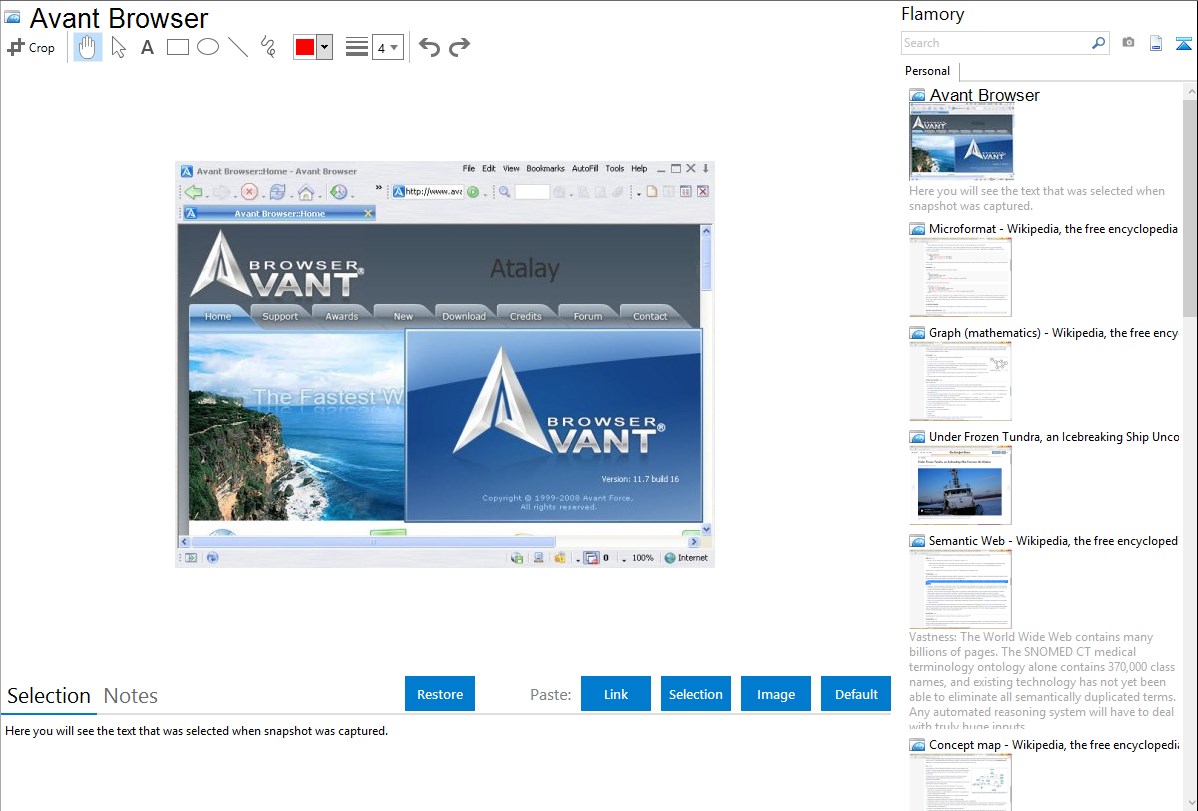Click the green Back arrow in Avant Browser
This screenshot has height=811, width=1198.
pyautogui.click(x=193, y=192)
